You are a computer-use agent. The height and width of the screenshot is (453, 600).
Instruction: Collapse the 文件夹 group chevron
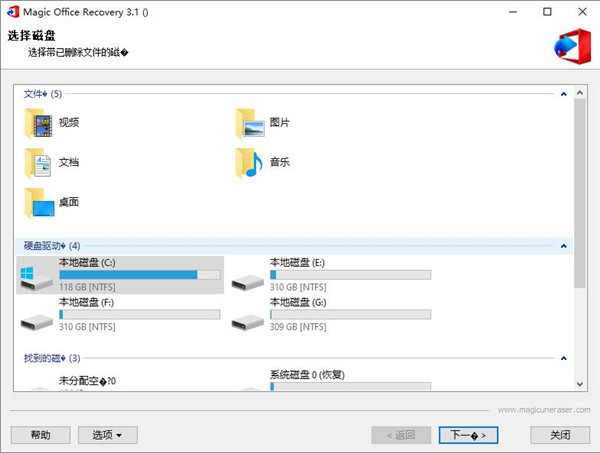[x=564, y=94]
